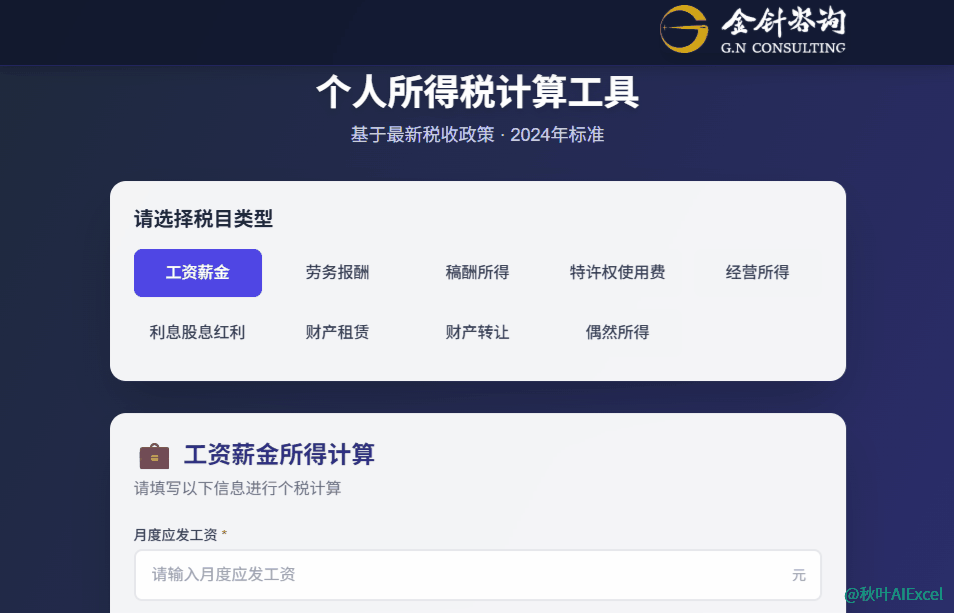The width and height of the screenshot is (954, 613).
Task: Choose 偶然所得 tax type
Action: pos(618,332)
